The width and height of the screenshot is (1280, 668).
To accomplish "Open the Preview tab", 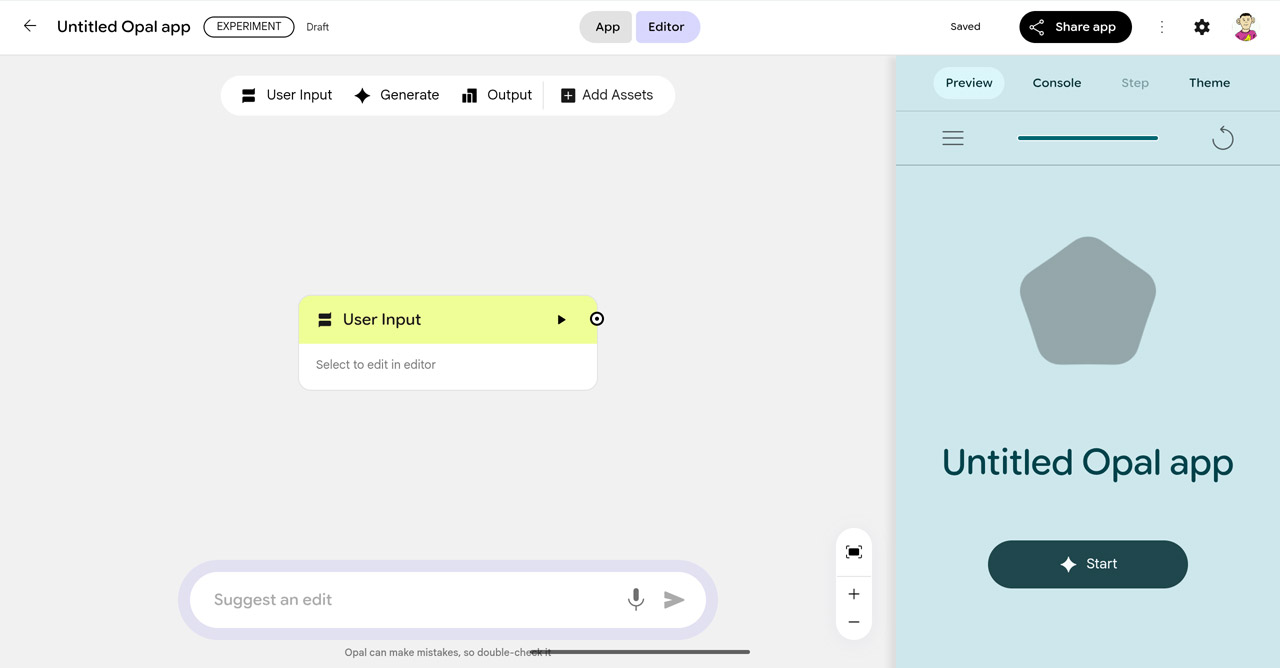I will pyautogui.click(x=969, y=83).
